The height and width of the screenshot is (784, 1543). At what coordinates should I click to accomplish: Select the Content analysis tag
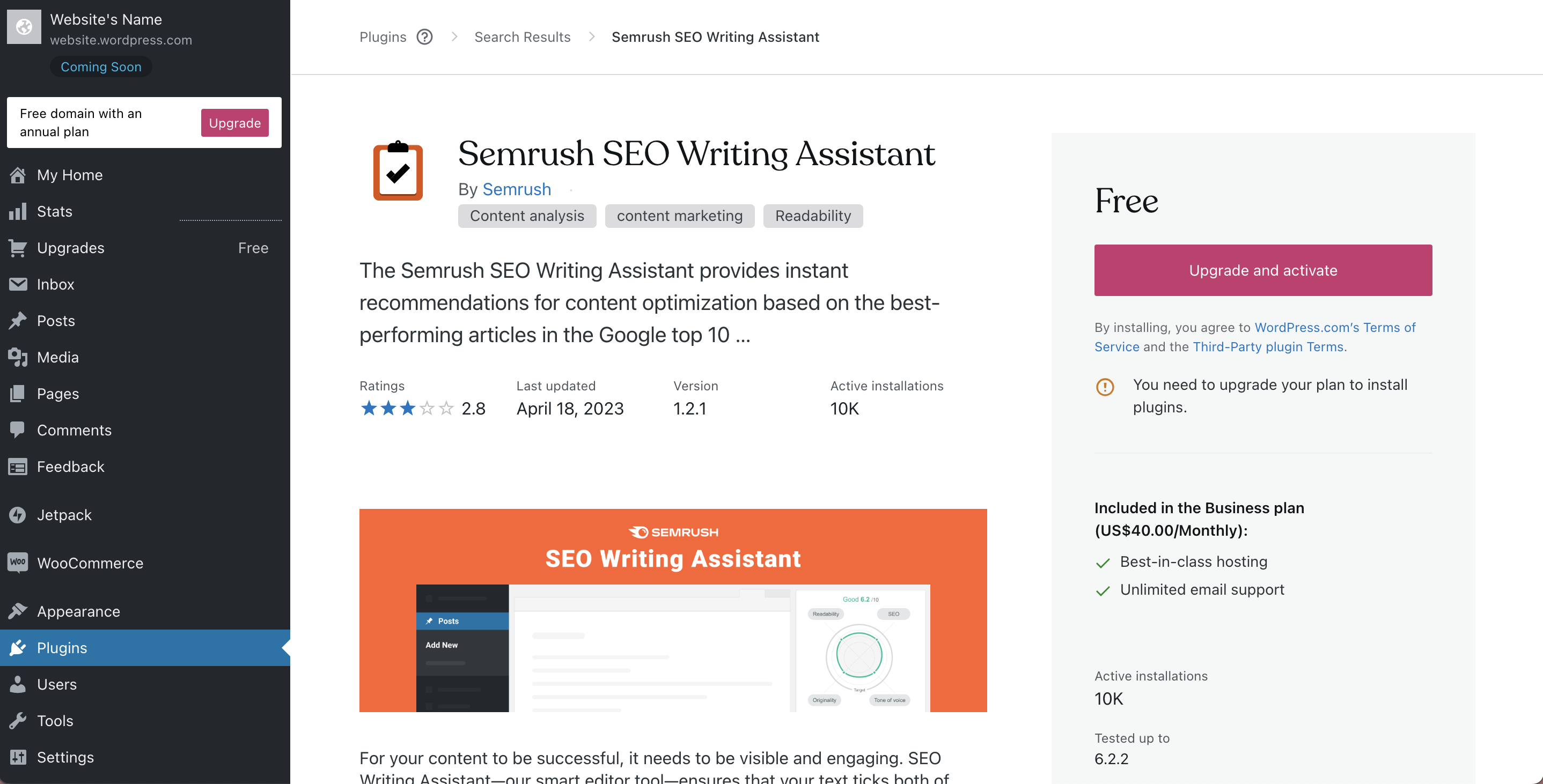(527, 215)
